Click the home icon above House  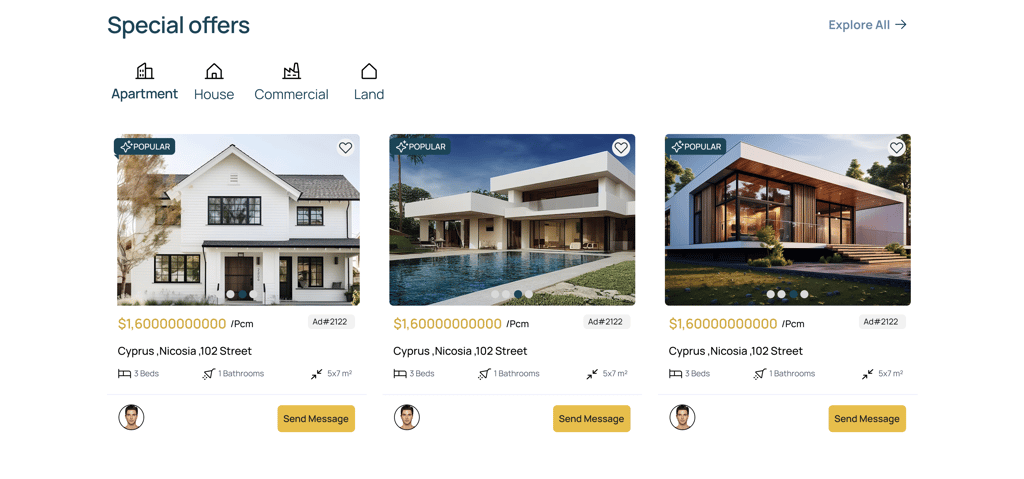point(214,71)
